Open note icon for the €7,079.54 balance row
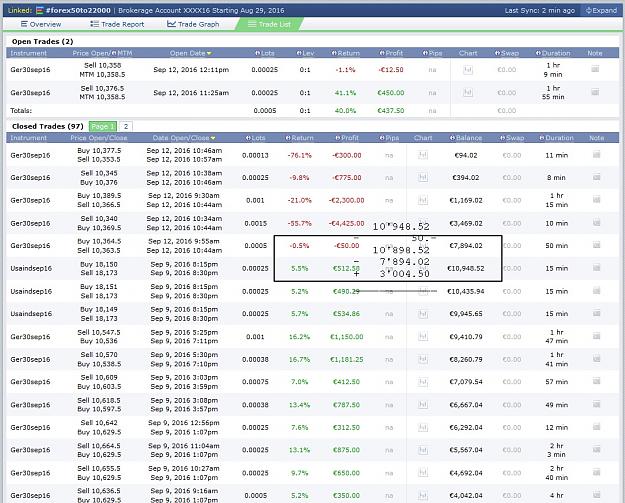The width and height of the screenshot is (625, 503). (x=596, y=381)
